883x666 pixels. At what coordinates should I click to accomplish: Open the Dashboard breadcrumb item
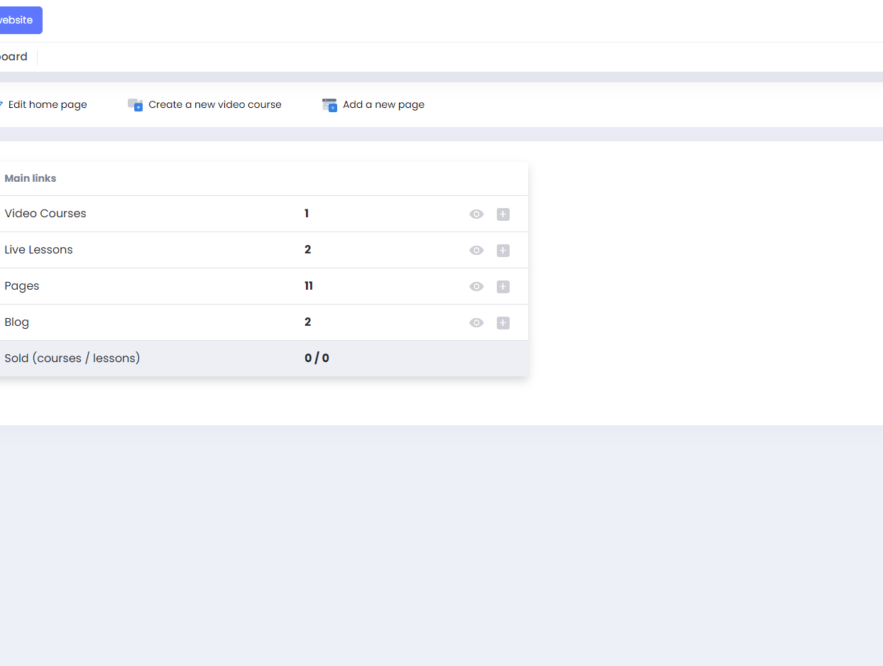(14, 56)
